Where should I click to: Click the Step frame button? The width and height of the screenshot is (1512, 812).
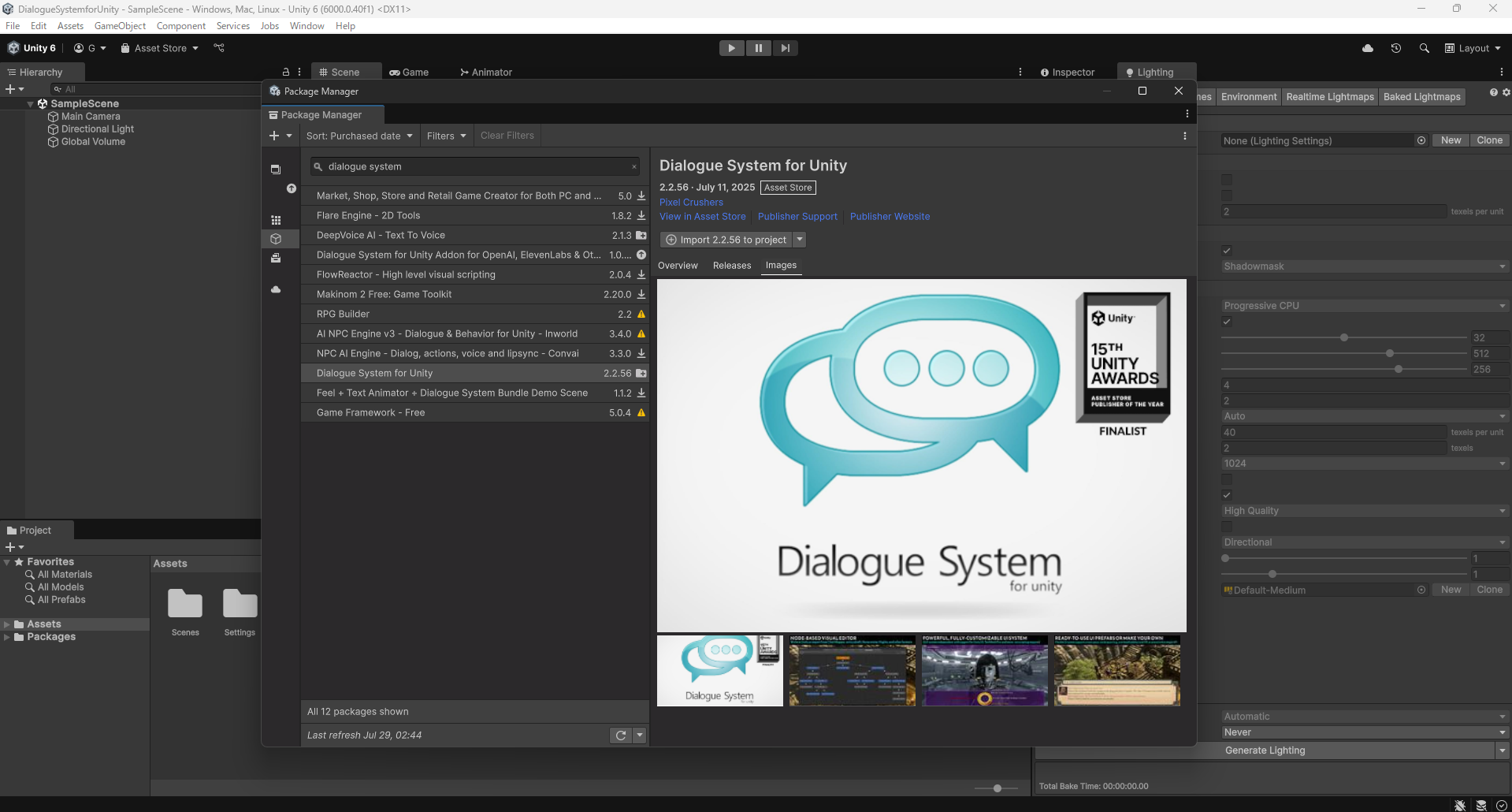[785, 48]
